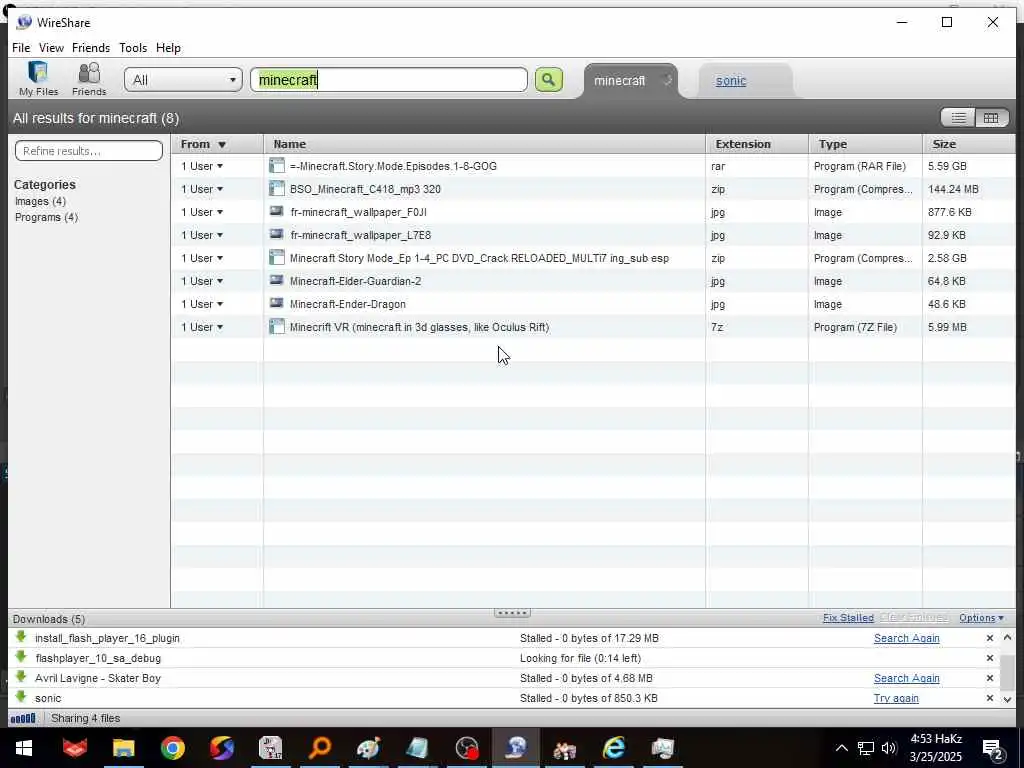Expand 1 User dropdown for Minecraft.Story.Mode.Episodes.1-8-GOG
The height and width of the screenshot is (768, 1024).
pyautogui.click(x=202, y=166)
